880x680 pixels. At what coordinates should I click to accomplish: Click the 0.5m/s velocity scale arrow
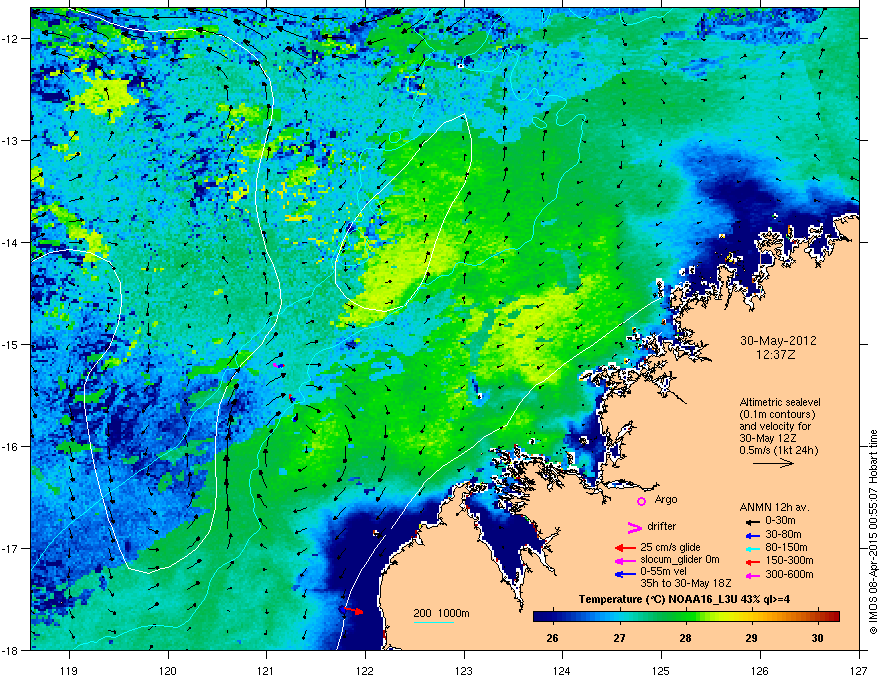[773, 463]
